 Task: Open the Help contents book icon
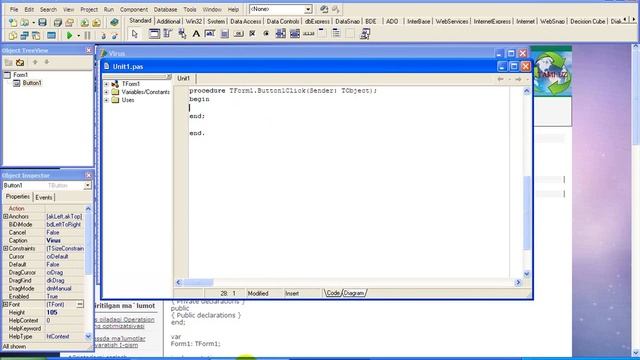click(x=114, y=22)
